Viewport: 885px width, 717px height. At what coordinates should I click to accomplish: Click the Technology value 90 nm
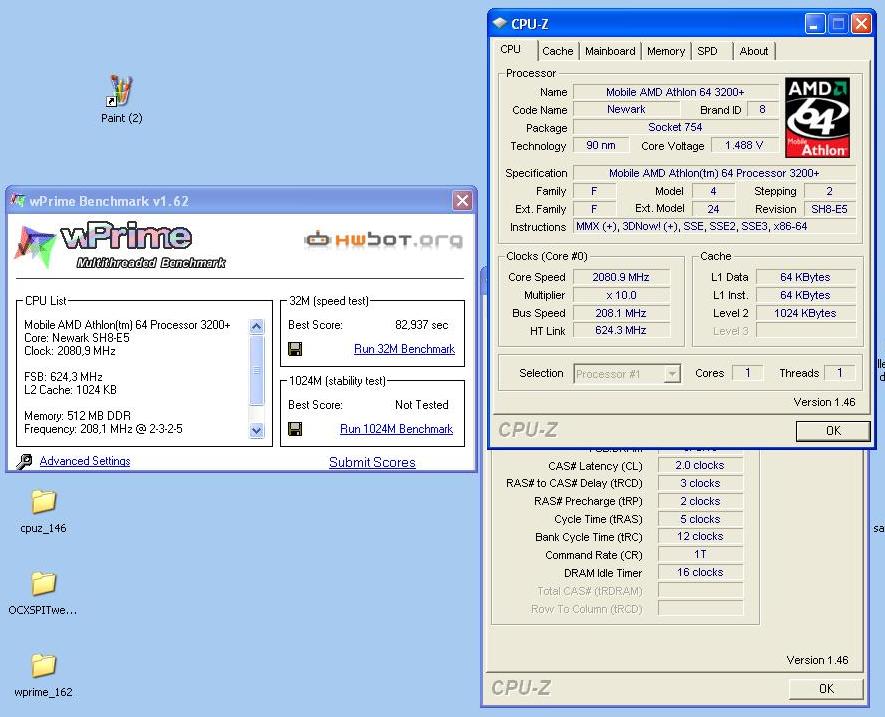tap(601, 146)
